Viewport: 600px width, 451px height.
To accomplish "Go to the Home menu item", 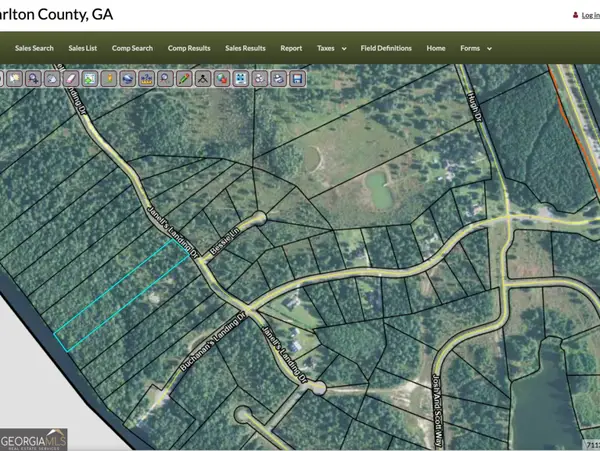I will point(436,48).
